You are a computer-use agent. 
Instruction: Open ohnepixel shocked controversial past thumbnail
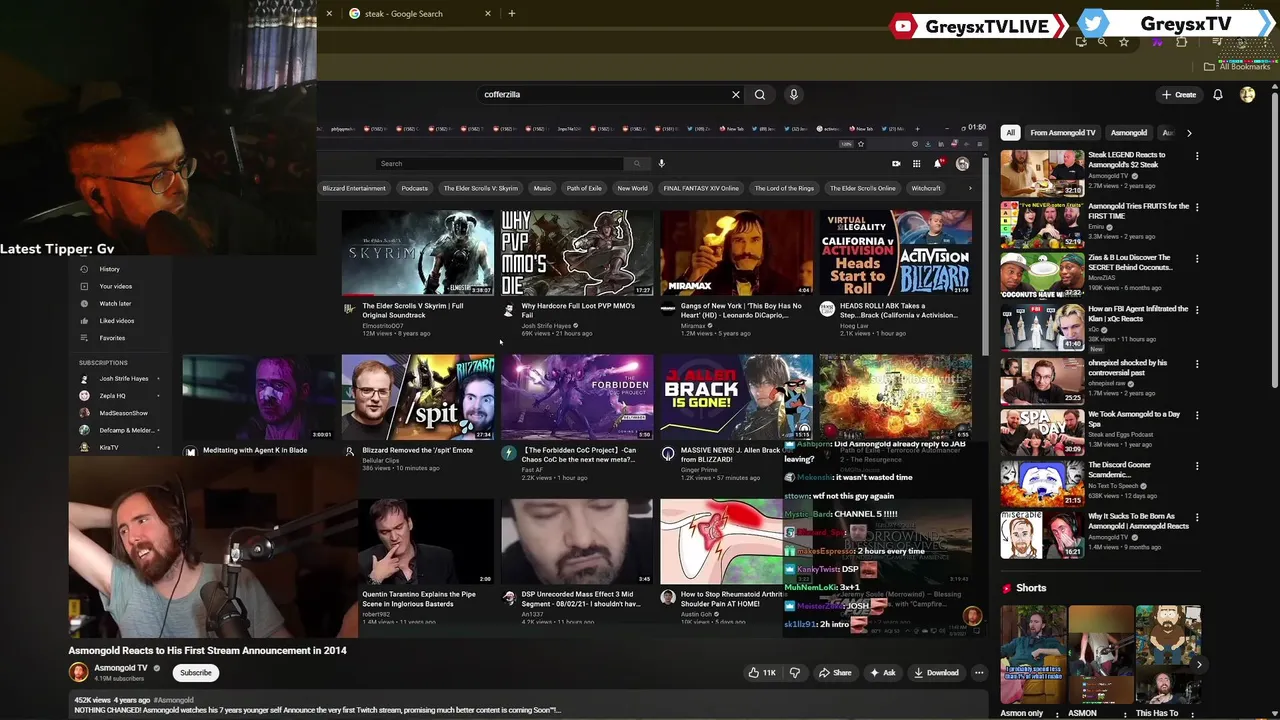tap(1042, 381)
